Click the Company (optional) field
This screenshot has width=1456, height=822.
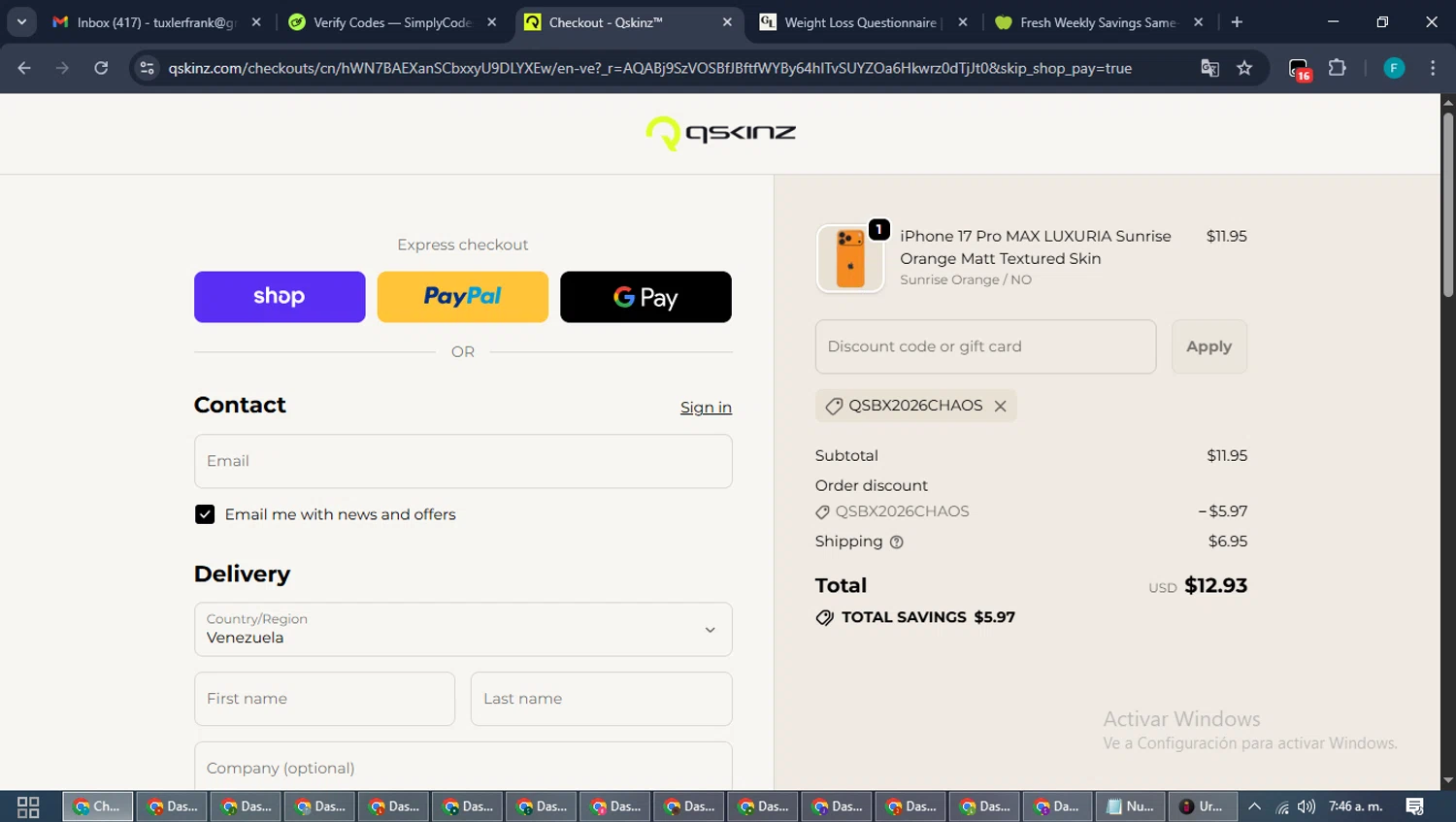(463, 767)
